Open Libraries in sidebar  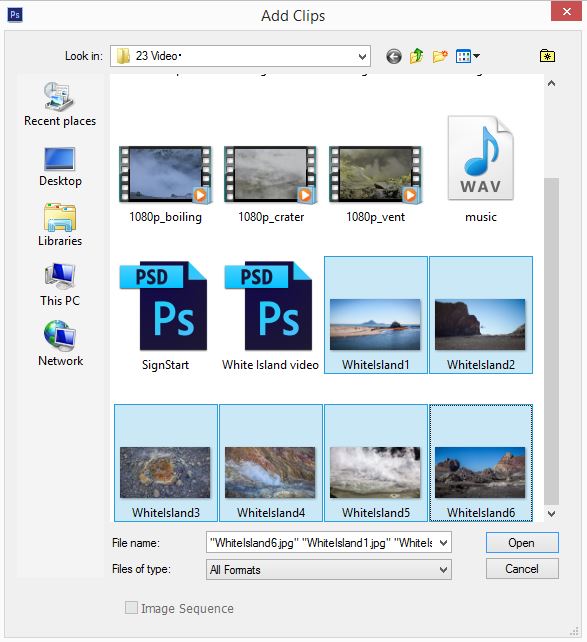[x=60, y=225]
